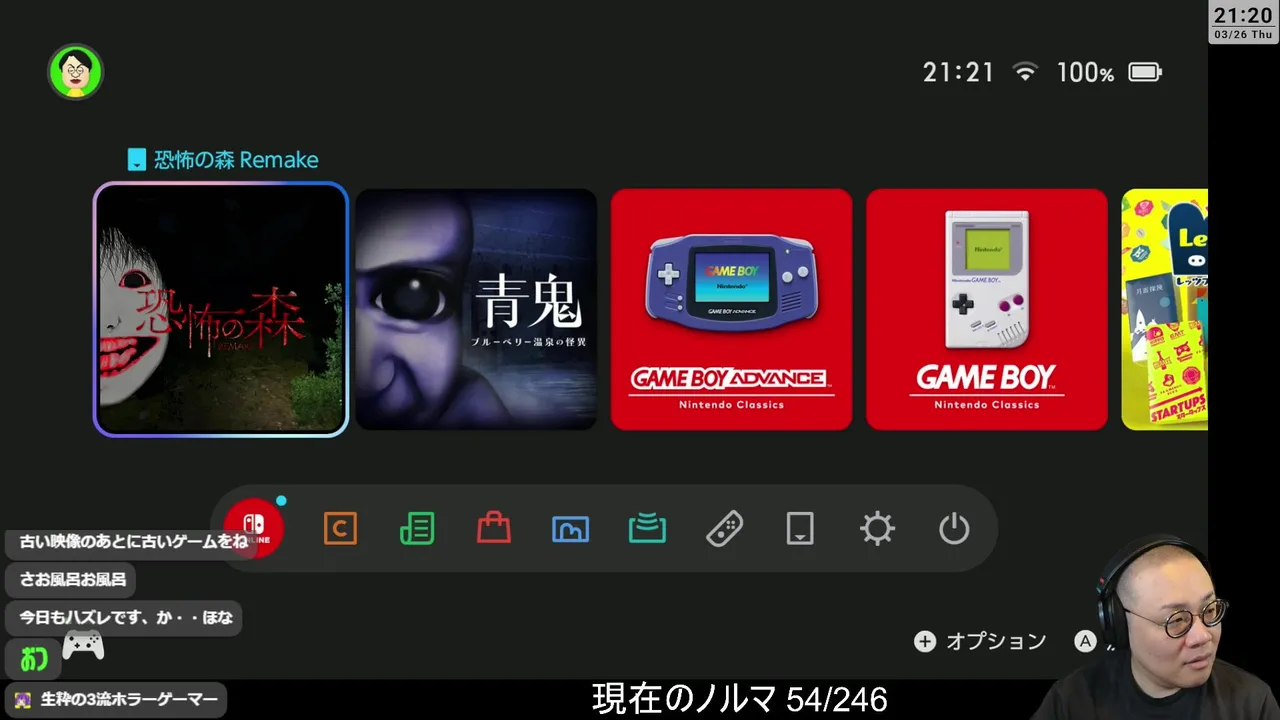Select the Power sleep mode icon

point(954,528)
